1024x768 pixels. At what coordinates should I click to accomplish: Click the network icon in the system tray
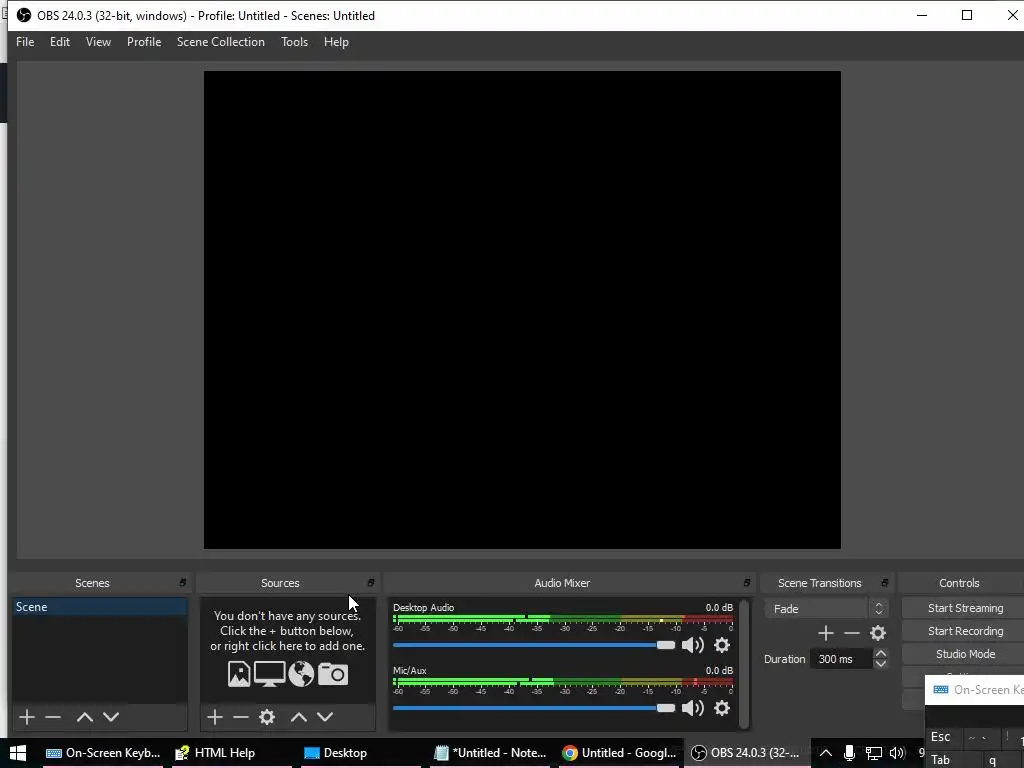tap(873, 753)
